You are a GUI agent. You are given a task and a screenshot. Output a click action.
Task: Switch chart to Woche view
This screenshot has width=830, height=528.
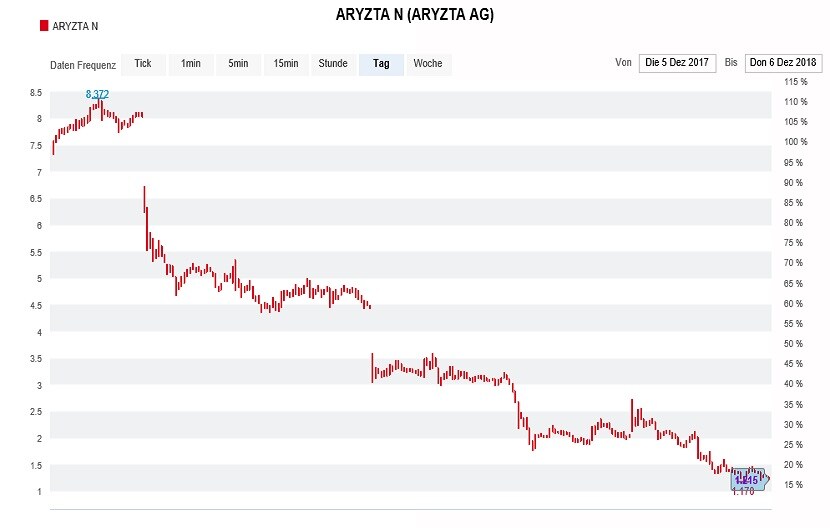point(428,64)
